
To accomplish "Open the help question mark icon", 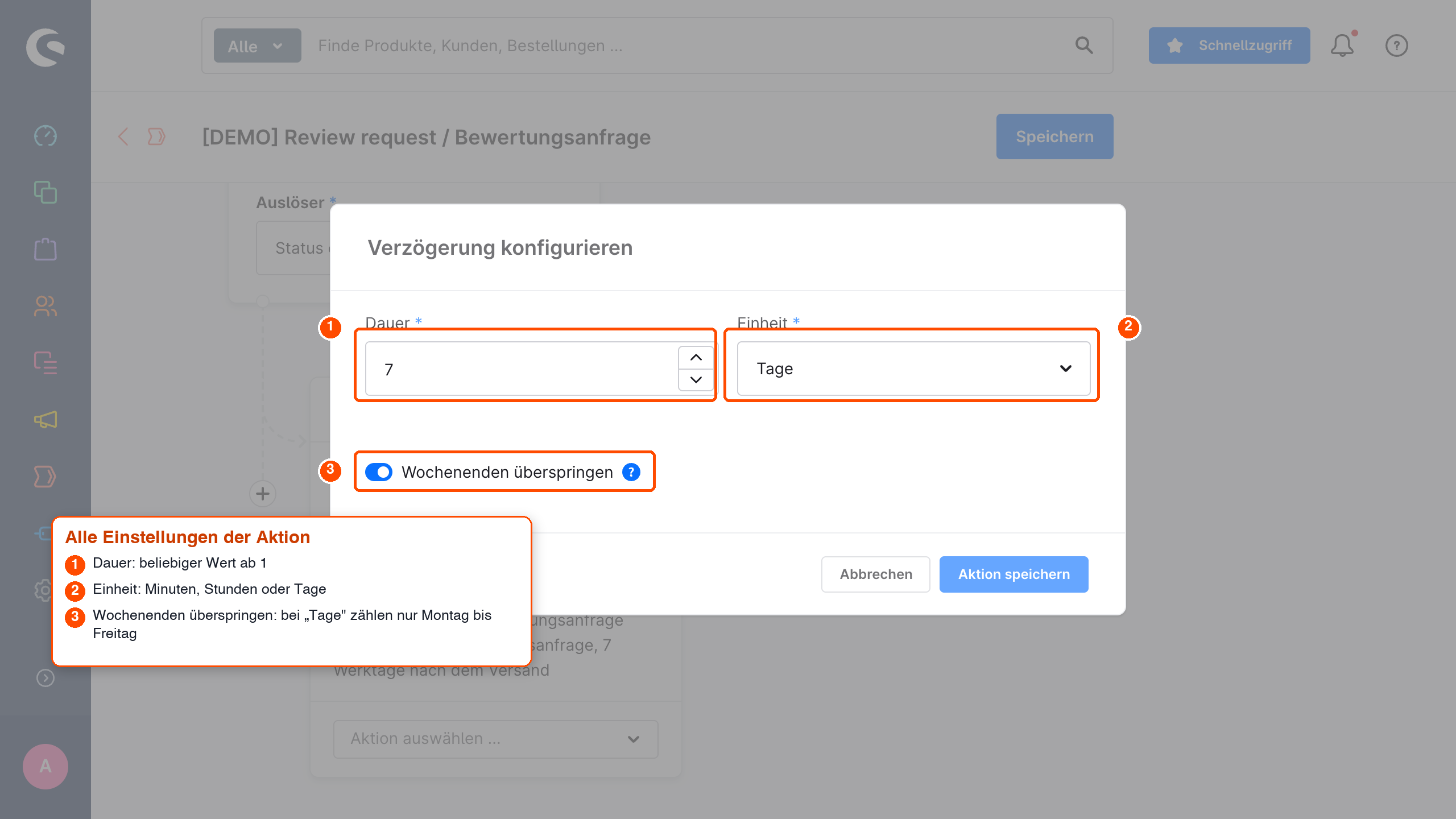I will 1397,45.
